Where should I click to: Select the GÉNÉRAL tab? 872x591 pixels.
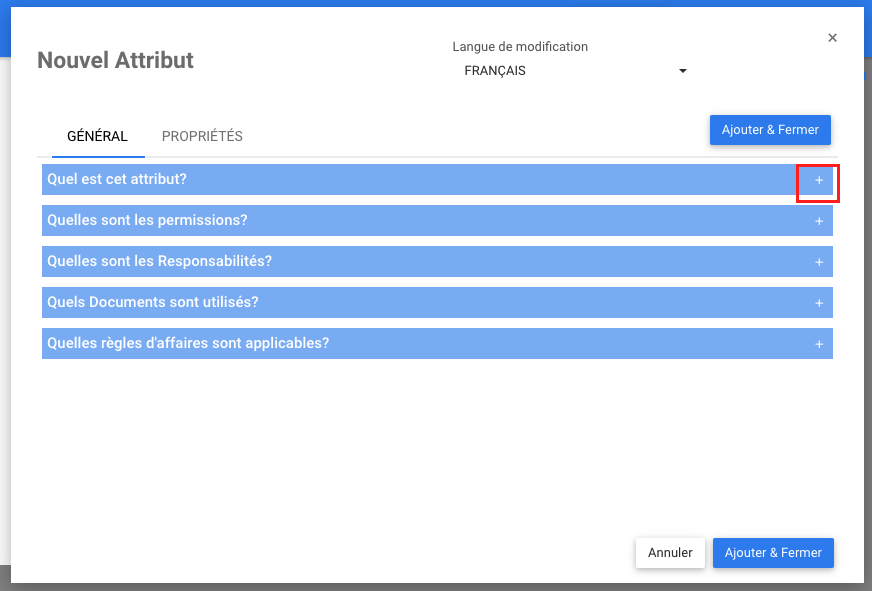pos(97,136)
